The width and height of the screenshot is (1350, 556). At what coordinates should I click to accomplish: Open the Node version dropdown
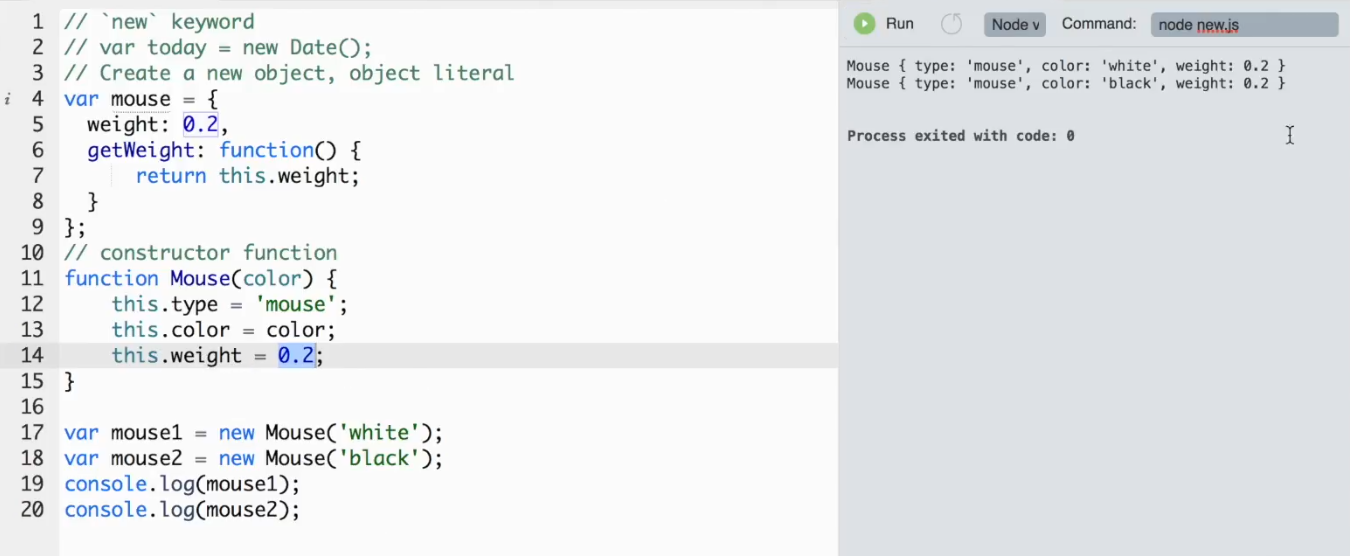(x=1015, y=25)
